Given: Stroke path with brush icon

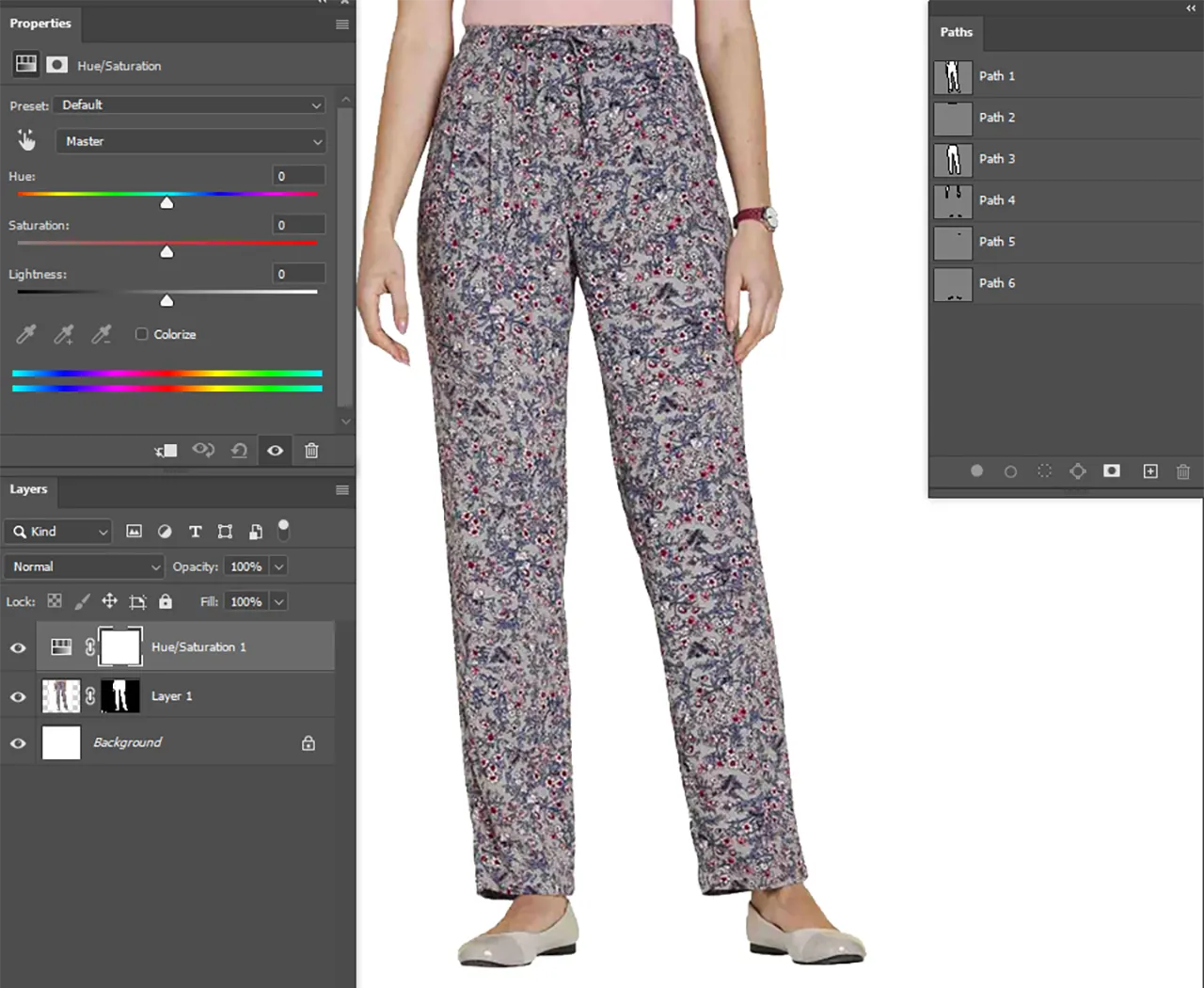Looking at the screenshot, I should [x=1010, y=471].
